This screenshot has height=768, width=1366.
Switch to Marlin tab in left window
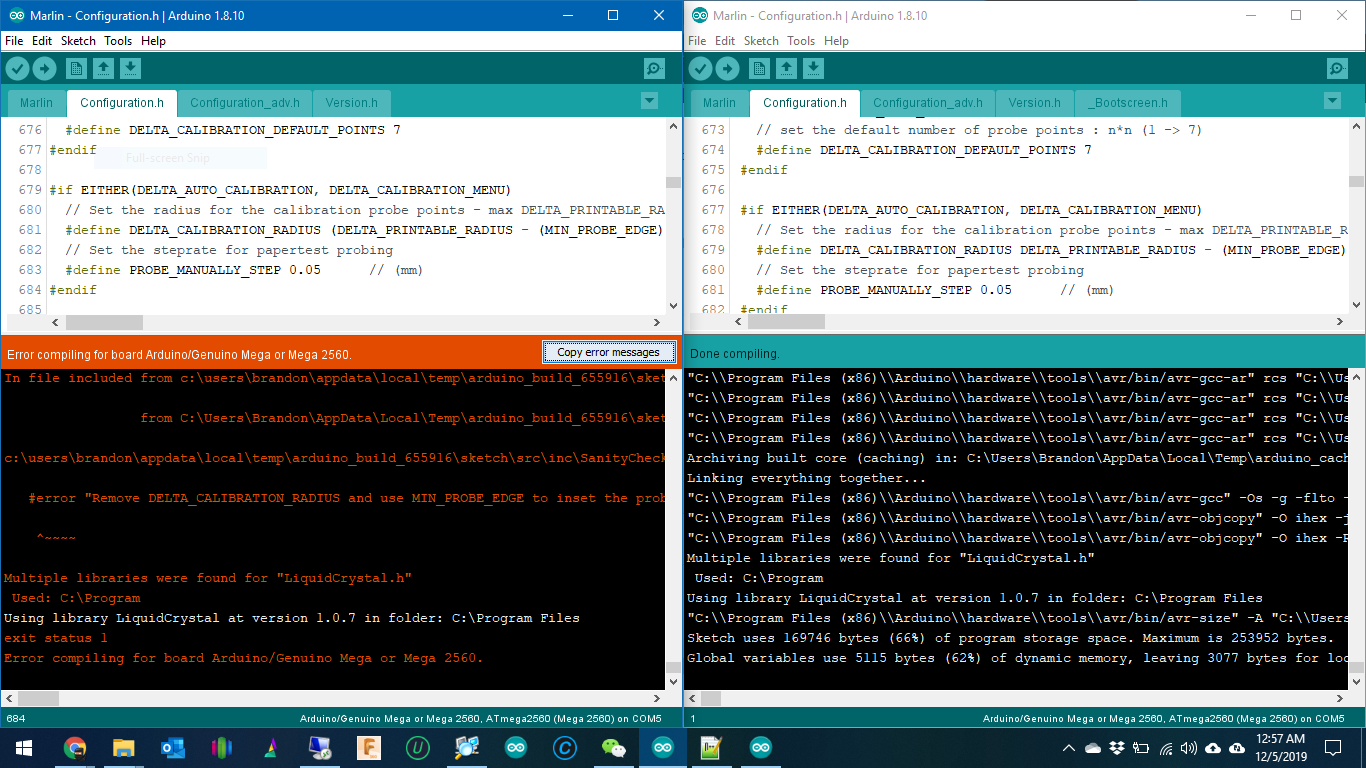(37, 103)
